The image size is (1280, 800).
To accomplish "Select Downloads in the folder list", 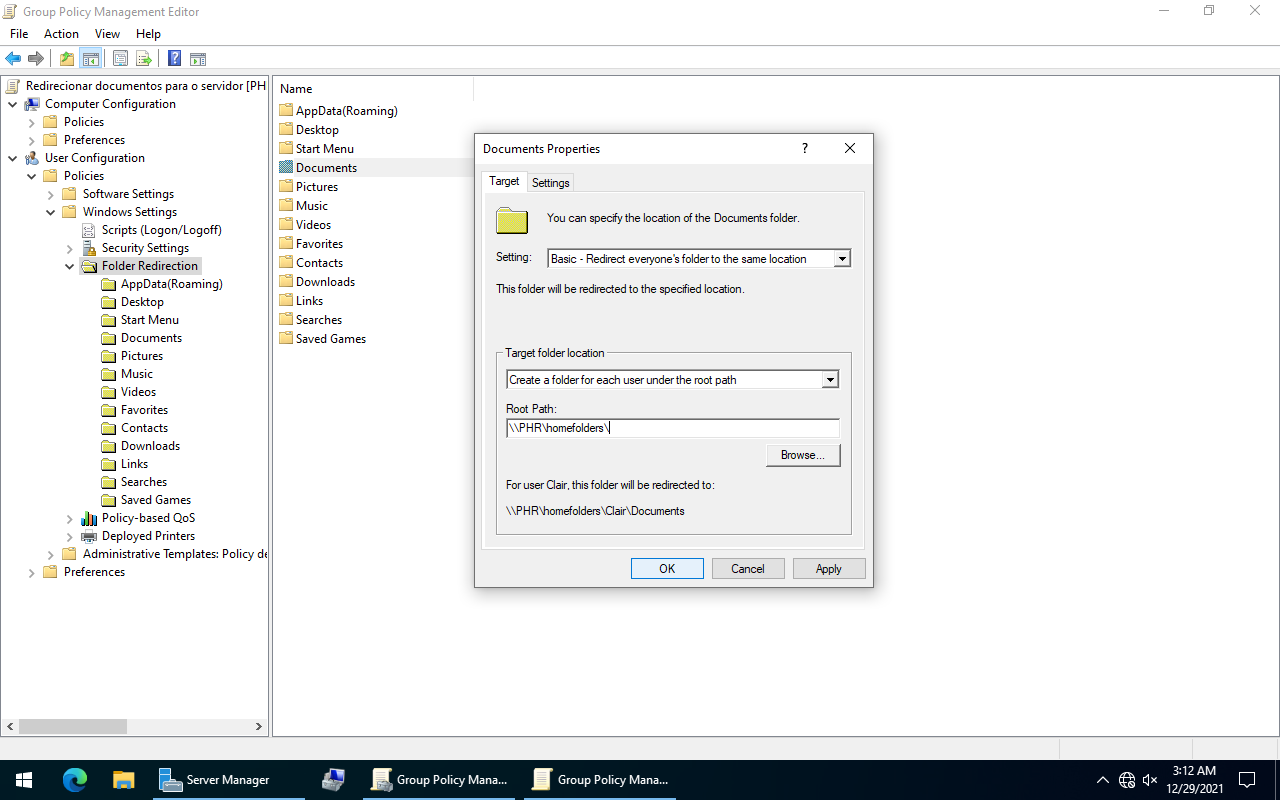I will (x=325, y=282).
